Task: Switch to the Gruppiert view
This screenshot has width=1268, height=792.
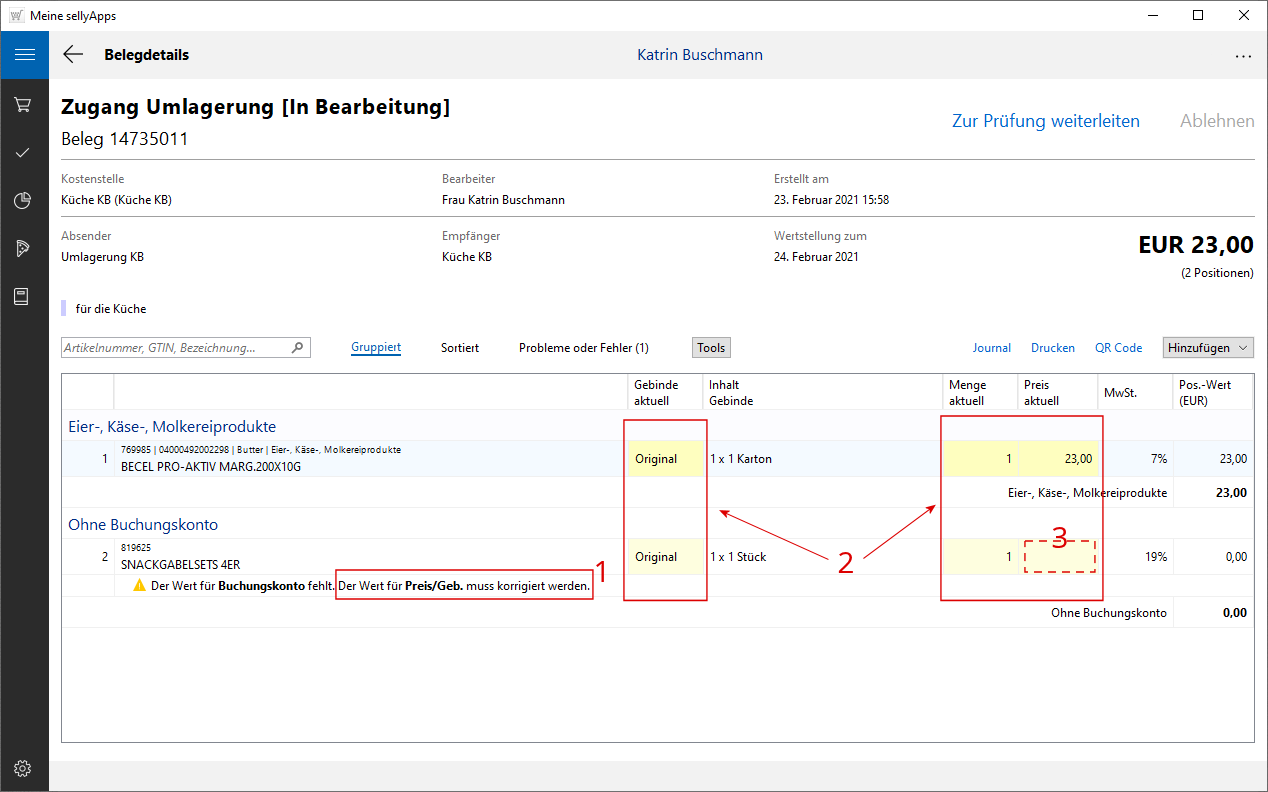Action: pos(376,348)
